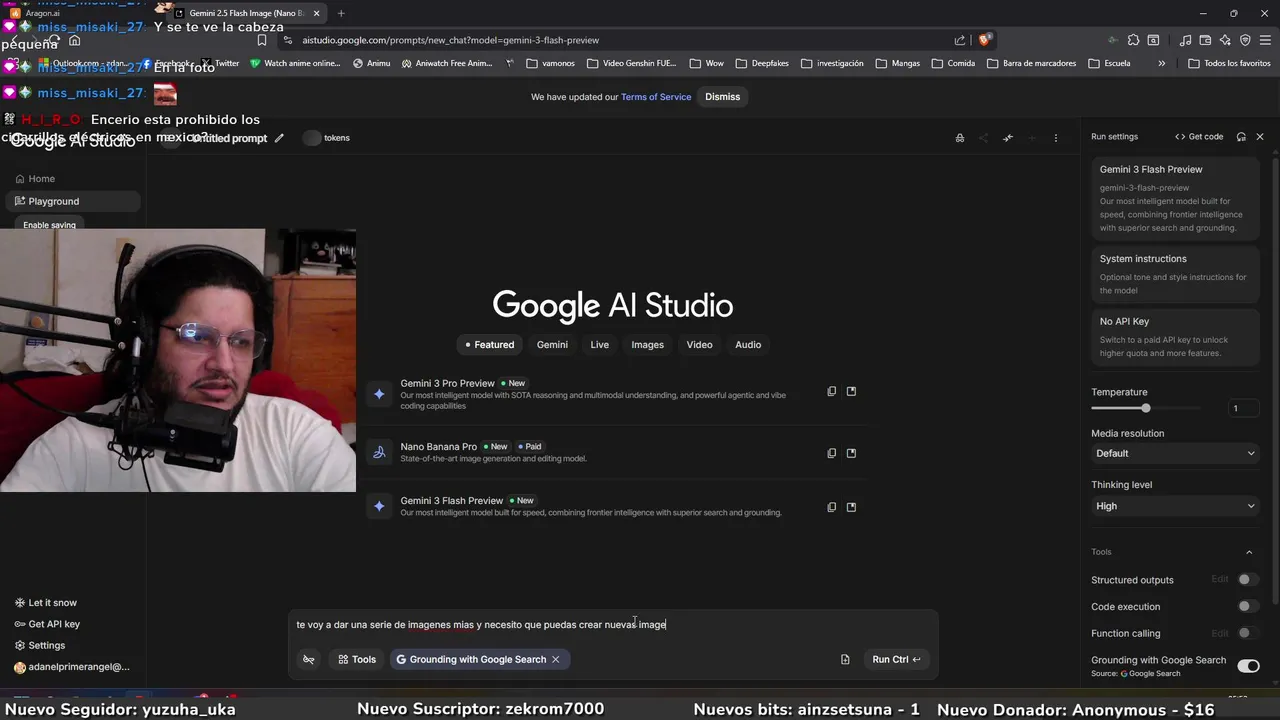Image resolution: width=1280 pixels, height=720 pixels.
Task: Open Playground in sidebar
Action: tap(73, 201)
